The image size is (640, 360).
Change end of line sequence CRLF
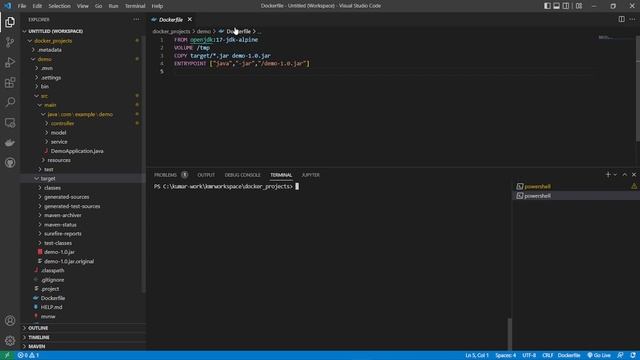547,355
